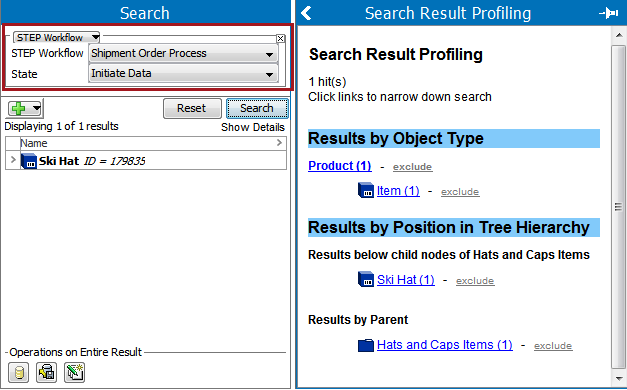Exclude the Product results
627x390 pixels.
(412, 167)
